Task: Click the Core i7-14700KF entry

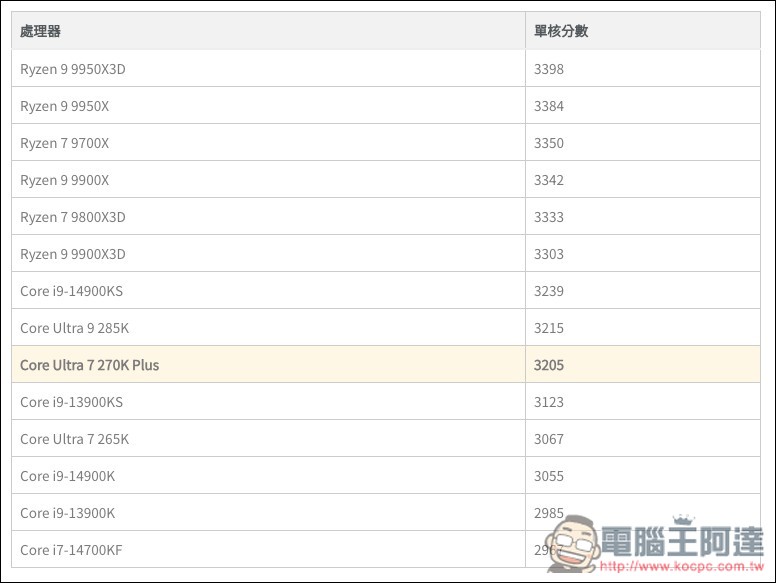Action: point(71,550)
